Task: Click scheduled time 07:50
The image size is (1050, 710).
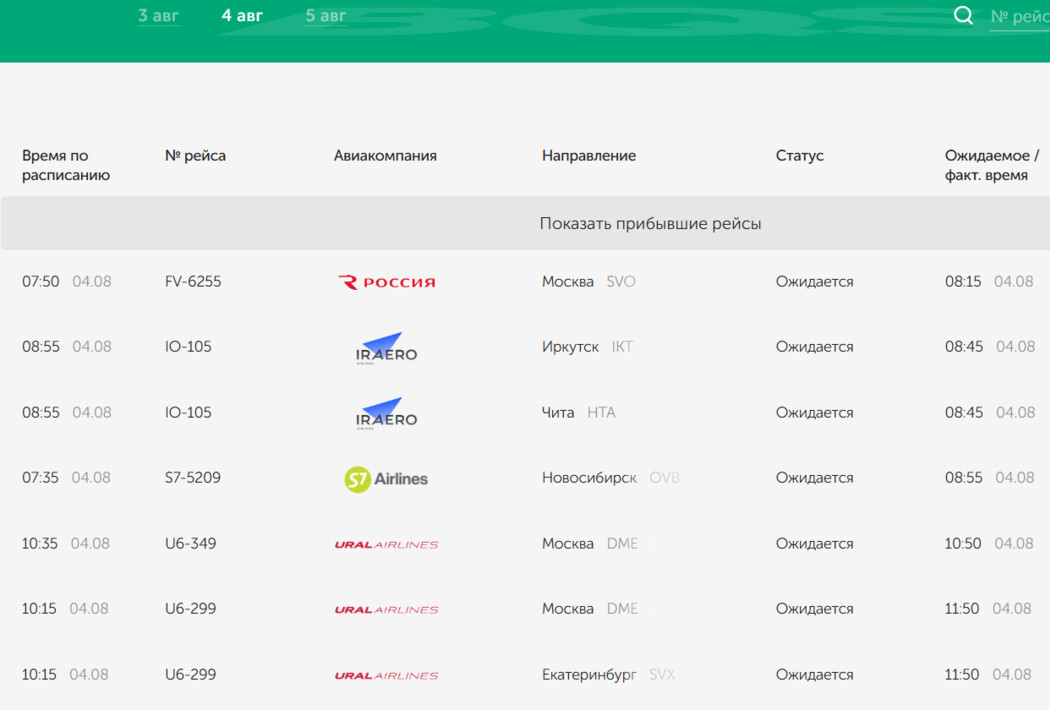Action: 41,281
